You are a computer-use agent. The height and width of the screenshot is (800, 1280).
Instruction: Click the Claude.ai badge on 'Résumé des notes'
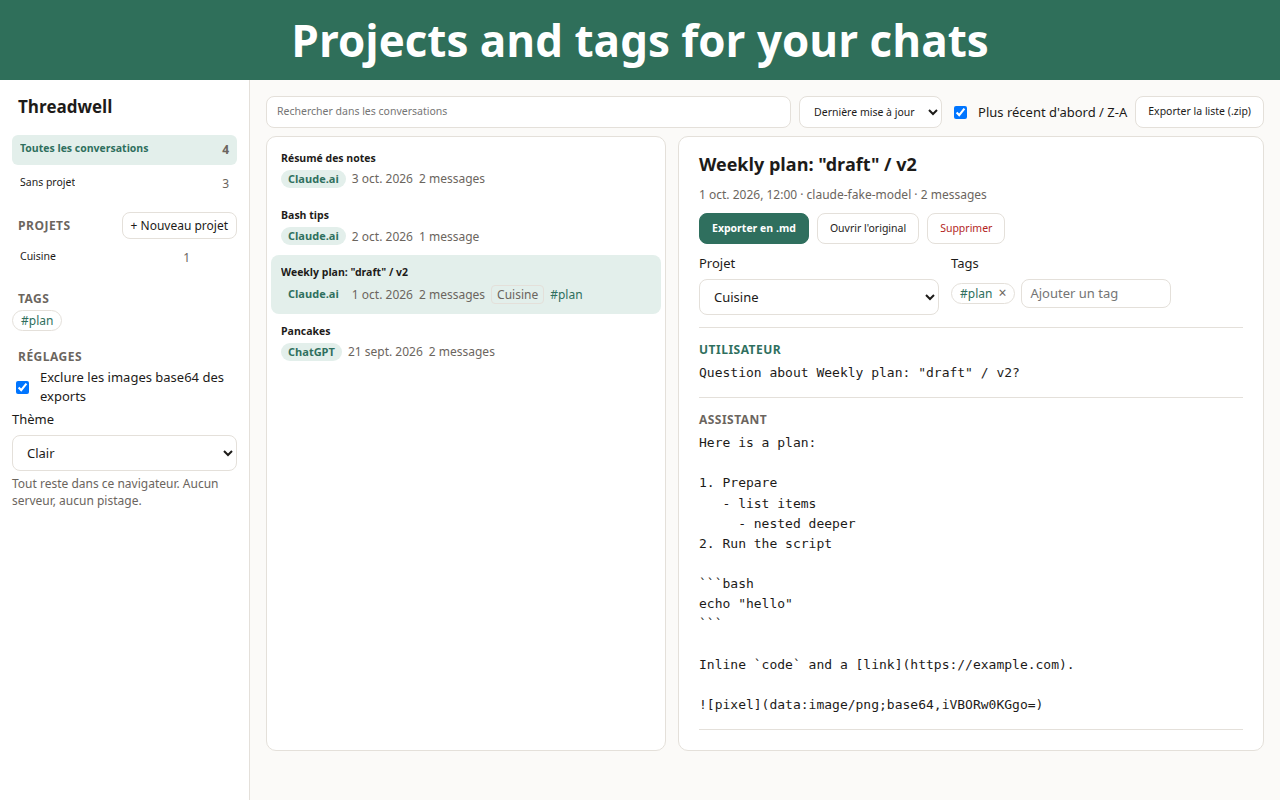click(x=313, y=179)
